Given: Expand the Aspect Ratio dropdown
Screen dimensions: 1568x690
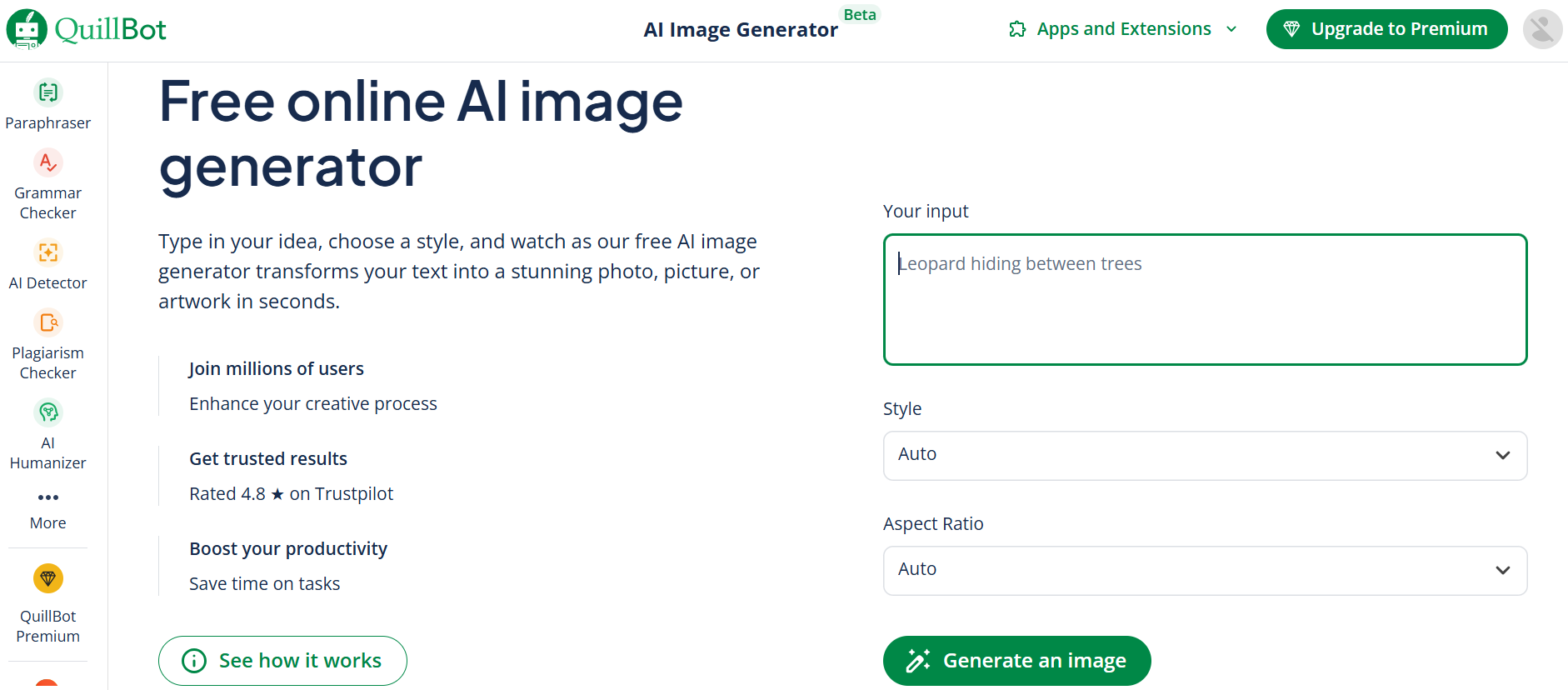Looking at the screenshot, I should [1204, 570].
